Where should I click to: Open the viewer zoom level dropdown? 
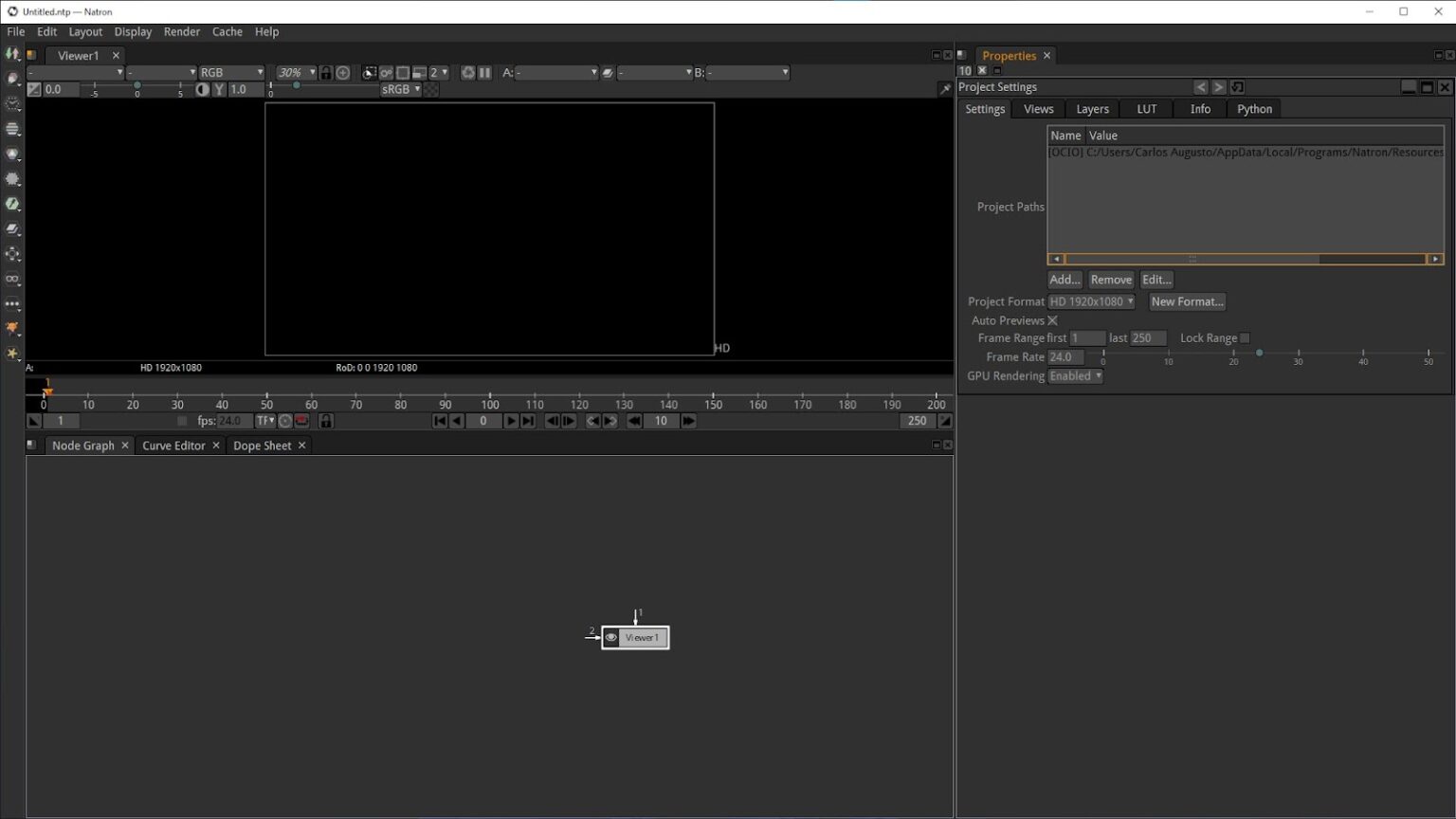[x=295, y=72]
